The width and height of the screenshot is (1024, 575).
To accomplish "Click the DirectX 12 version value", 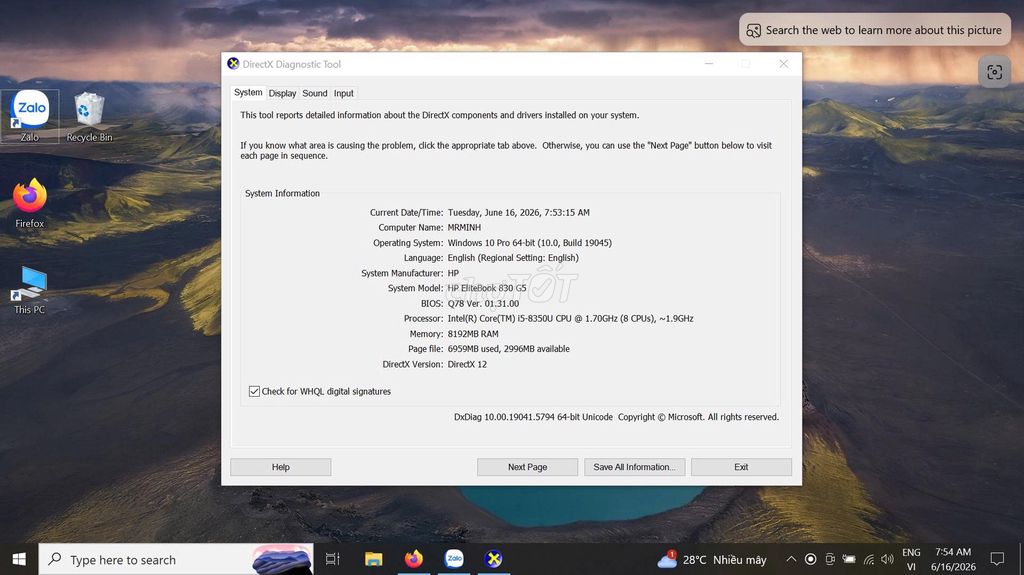I will (x=467, y=365).
